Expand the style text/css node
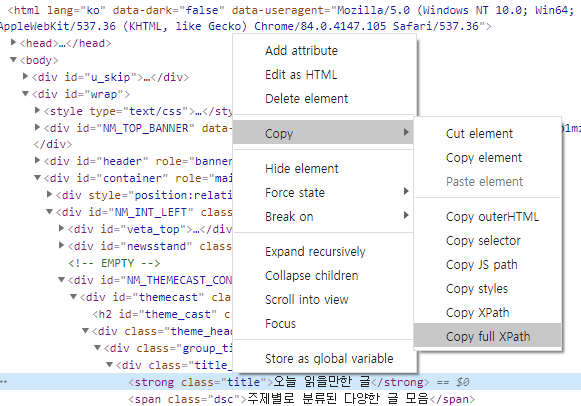 point(37,110)
